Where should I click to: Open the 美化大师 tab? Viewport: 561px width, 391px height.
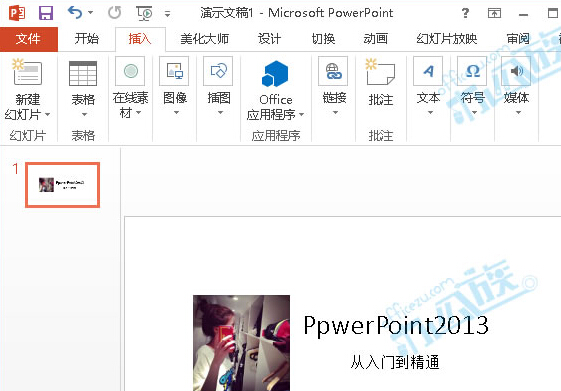pyautogui.click(x=205, y=39)
